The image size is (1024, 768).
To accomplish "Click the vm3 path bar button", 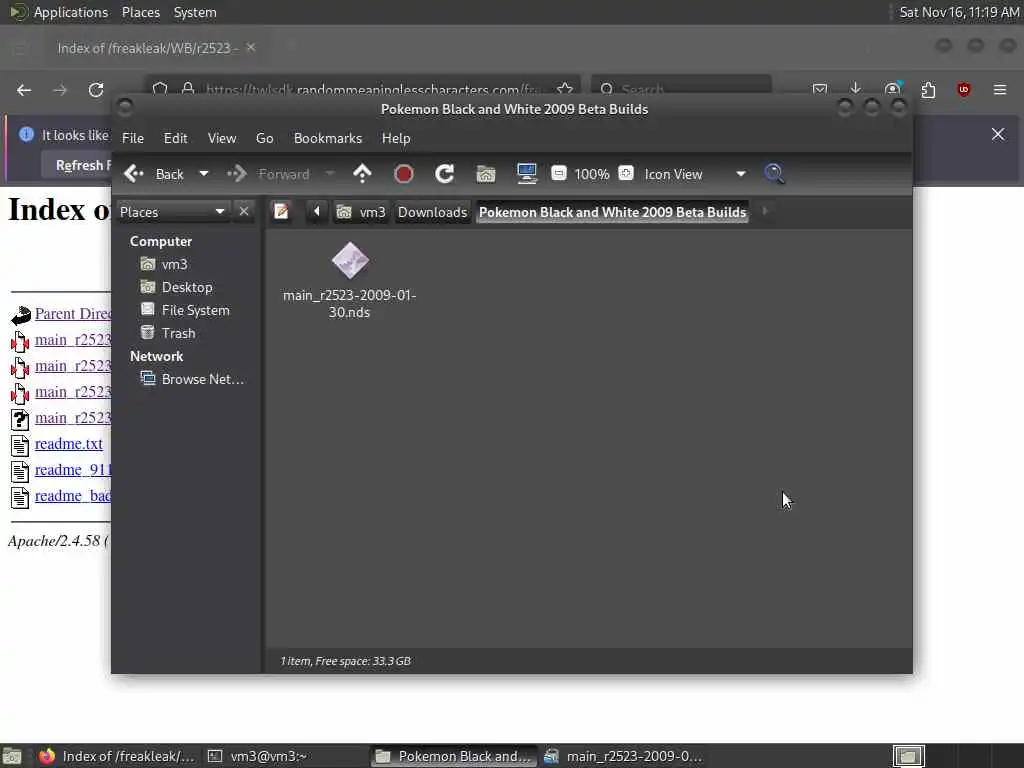I will 361,212.
